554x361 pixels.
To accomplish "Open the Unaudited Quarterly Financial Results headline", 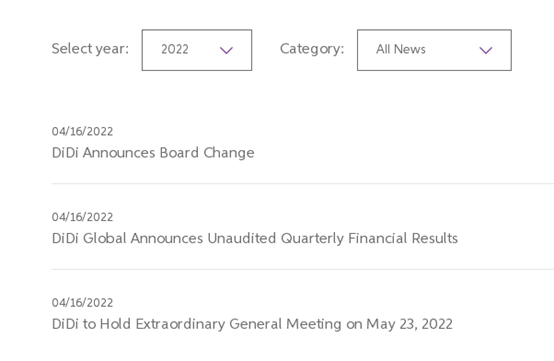I will (x=255, y=238).
